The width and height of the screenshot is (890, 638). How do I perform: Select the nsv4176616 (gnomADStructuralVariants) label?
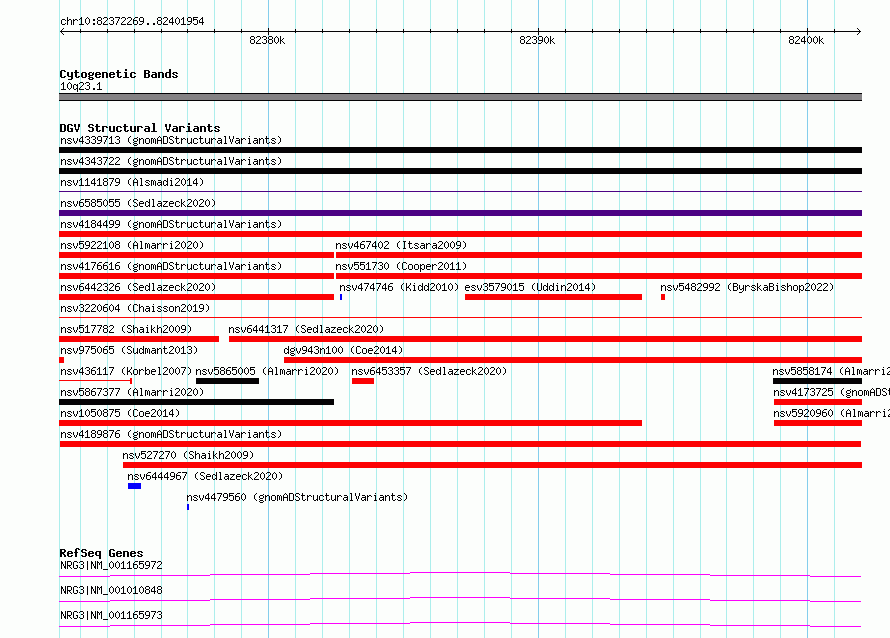171,266
